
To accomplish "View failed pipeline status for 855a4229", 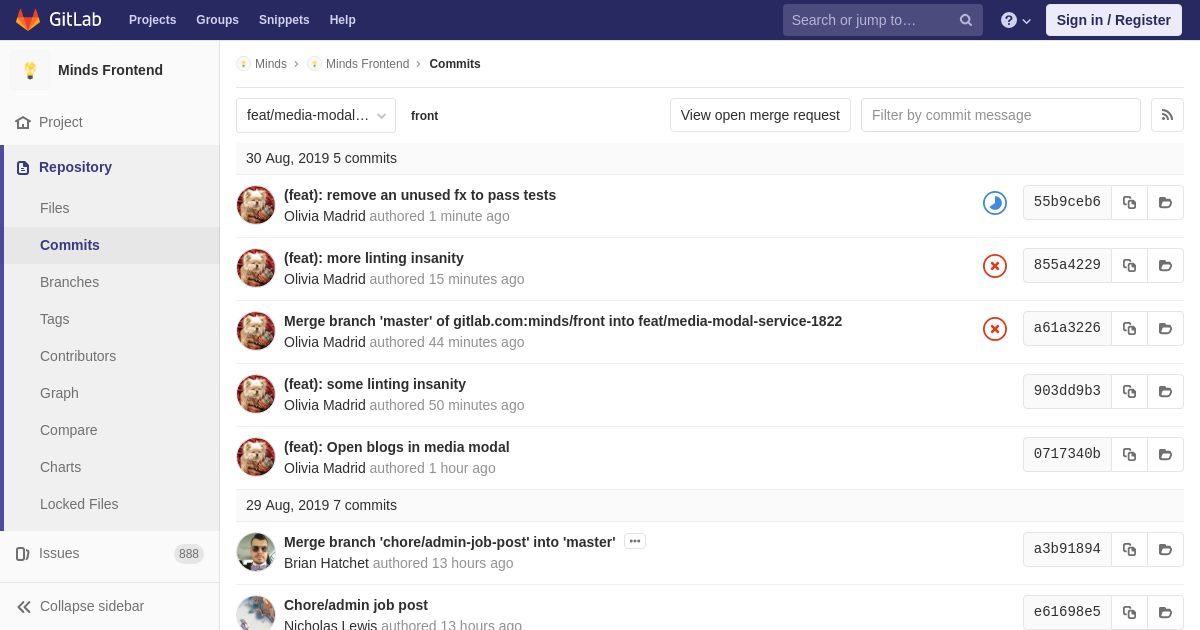I will (x=995, y=266).
